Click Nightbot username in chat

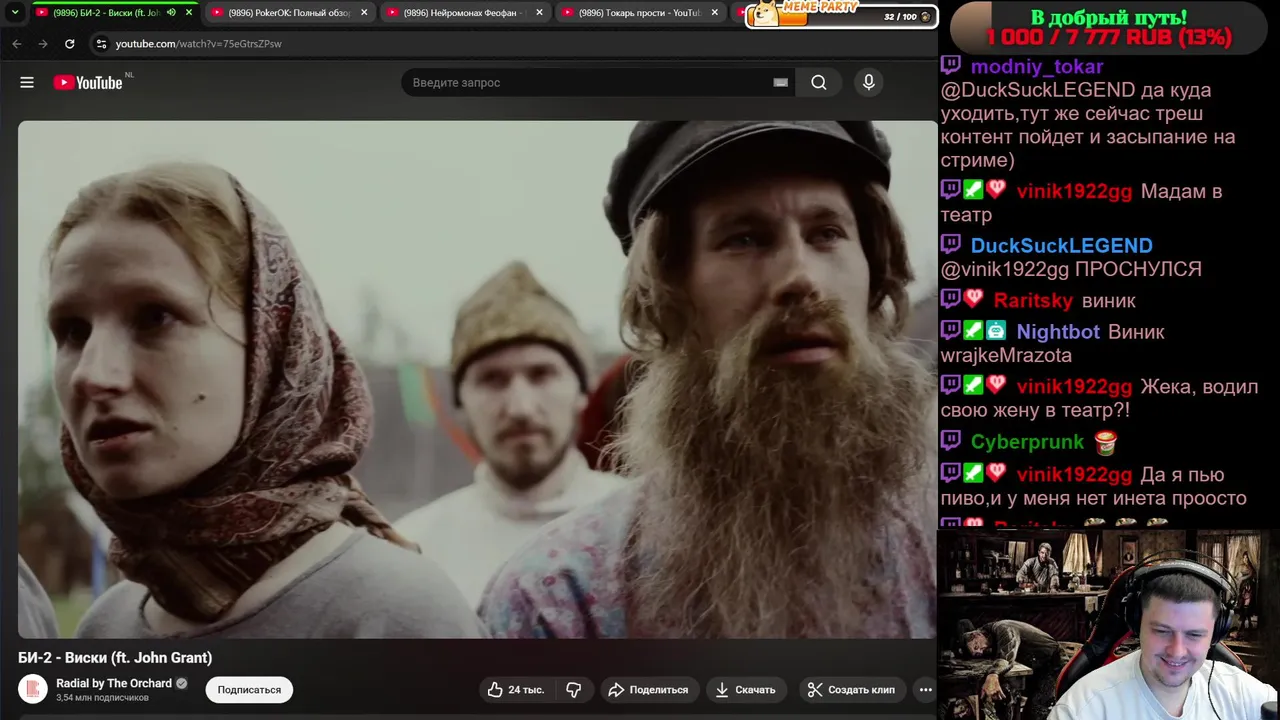(1058, 331)
